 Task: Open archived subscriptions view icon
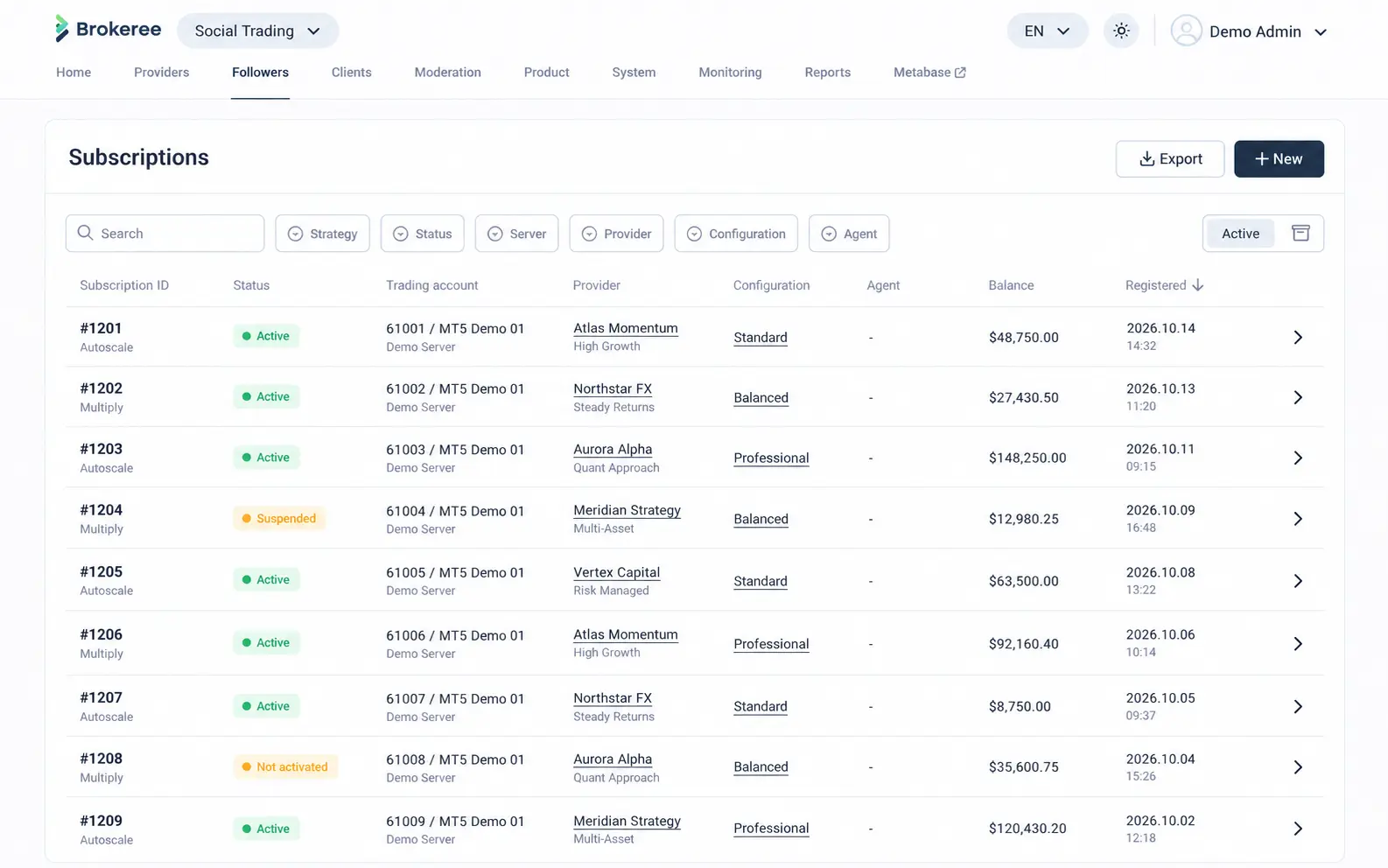1300,234
